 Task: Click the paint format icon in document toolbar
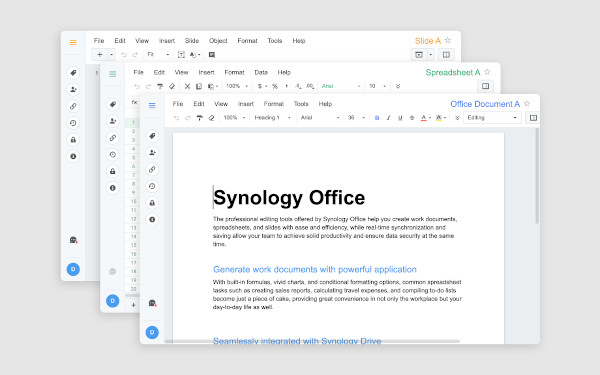(199, 118)
